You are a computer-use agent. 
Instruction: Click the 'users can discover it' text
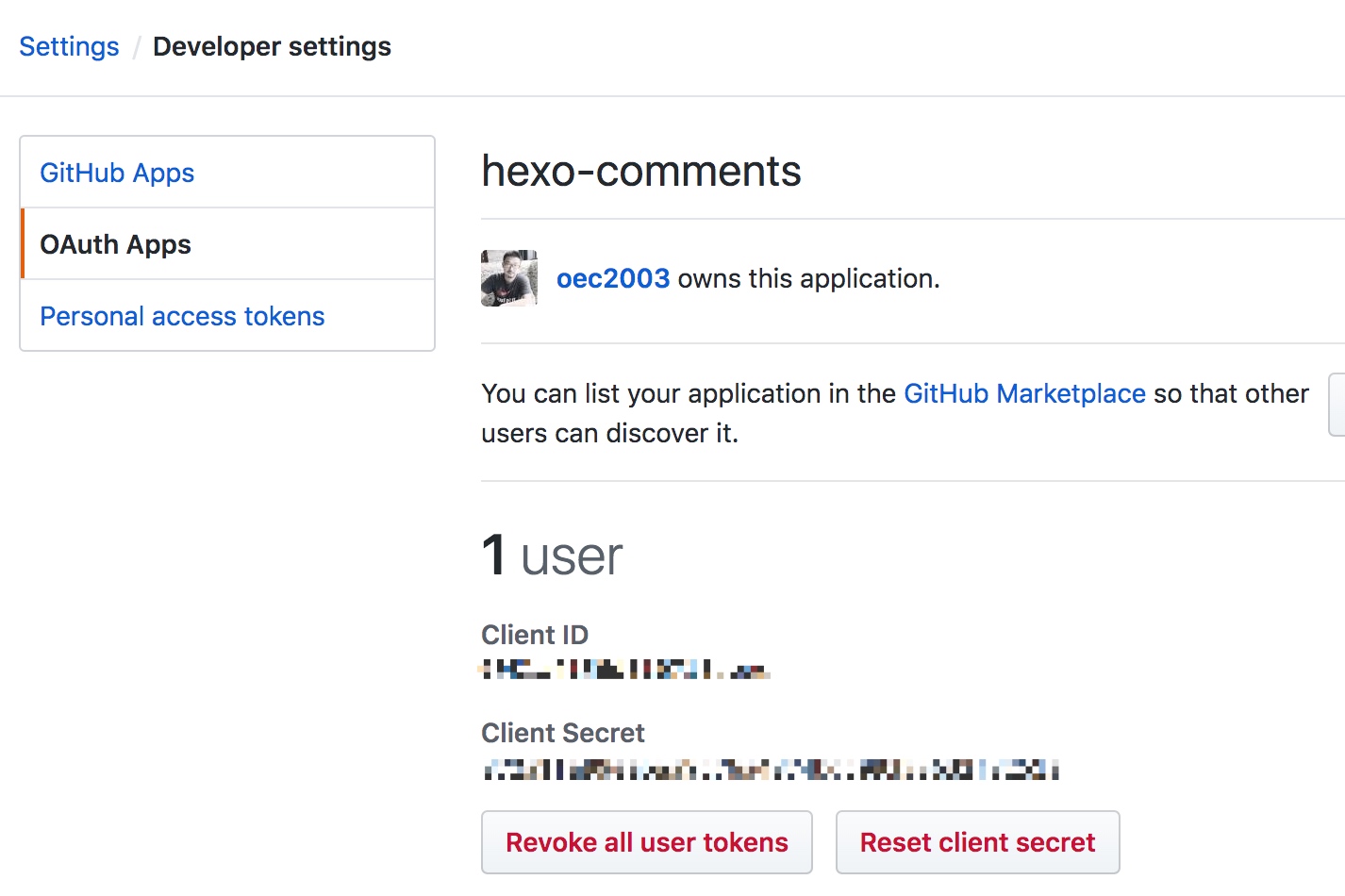coord(609,433)
